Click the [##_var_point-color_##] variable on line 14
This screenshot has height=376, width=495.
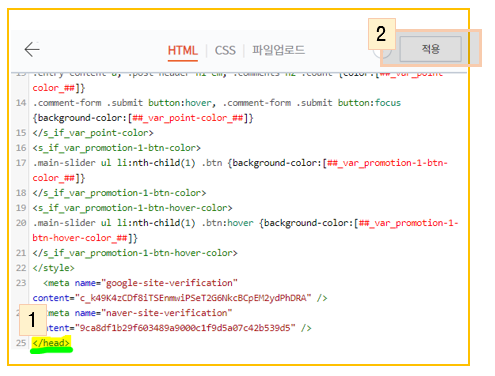188,118
